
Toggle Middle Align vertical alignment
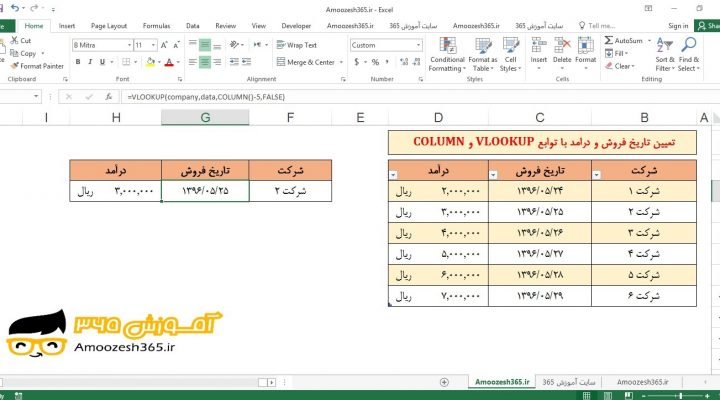pos(205,45)
